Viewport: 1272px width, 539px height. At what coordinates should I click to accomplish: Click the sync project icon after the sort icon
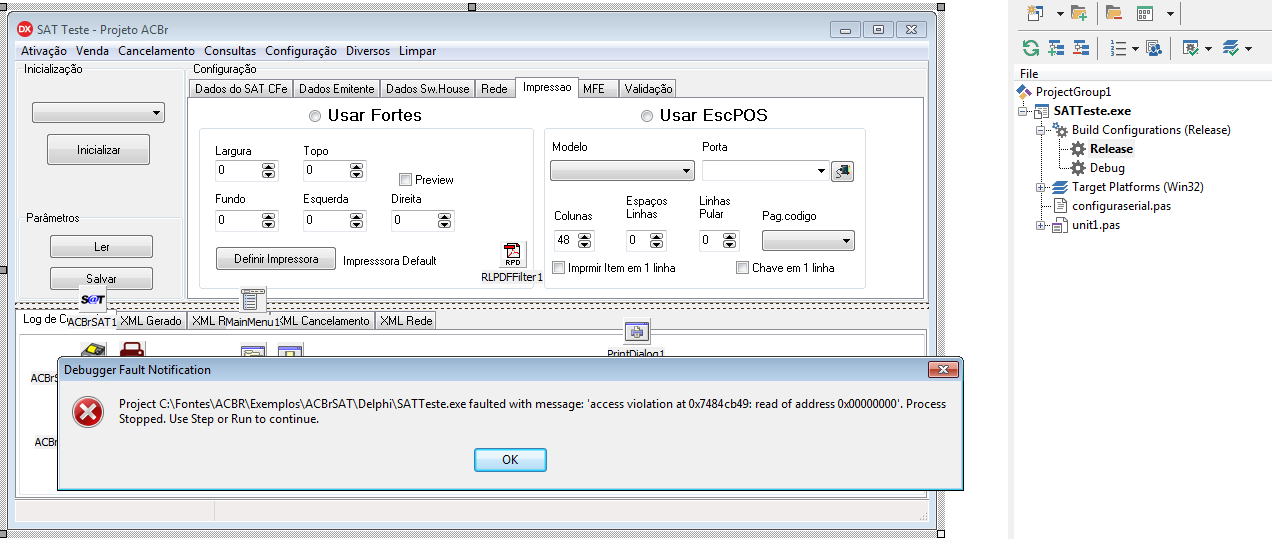pyautogui.click(x=1153, y=47)
